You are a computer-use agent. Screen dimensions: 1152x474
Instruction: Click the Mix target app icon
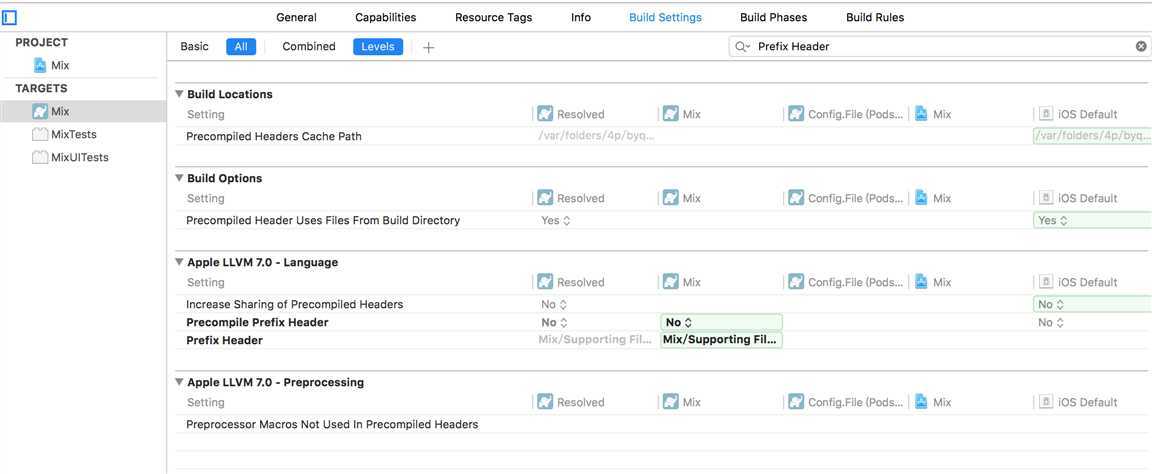pyautogui.click(x=40, y=111)
